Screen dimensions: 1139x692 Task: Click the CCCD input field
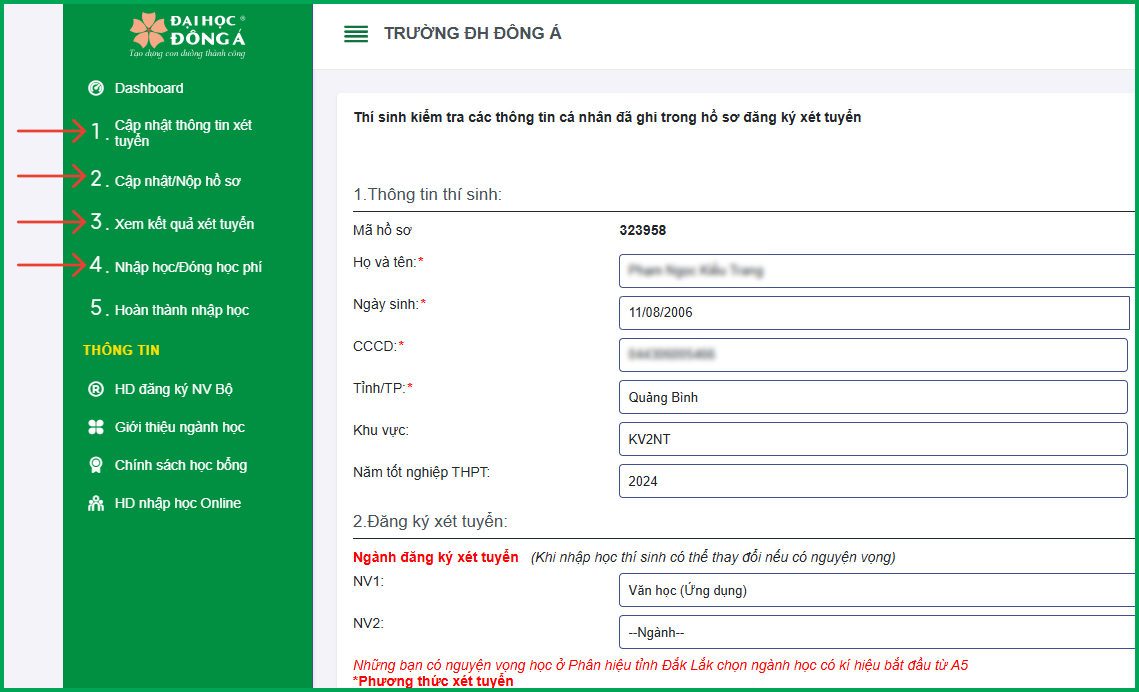pyautogui.click(x=873, y=355)
